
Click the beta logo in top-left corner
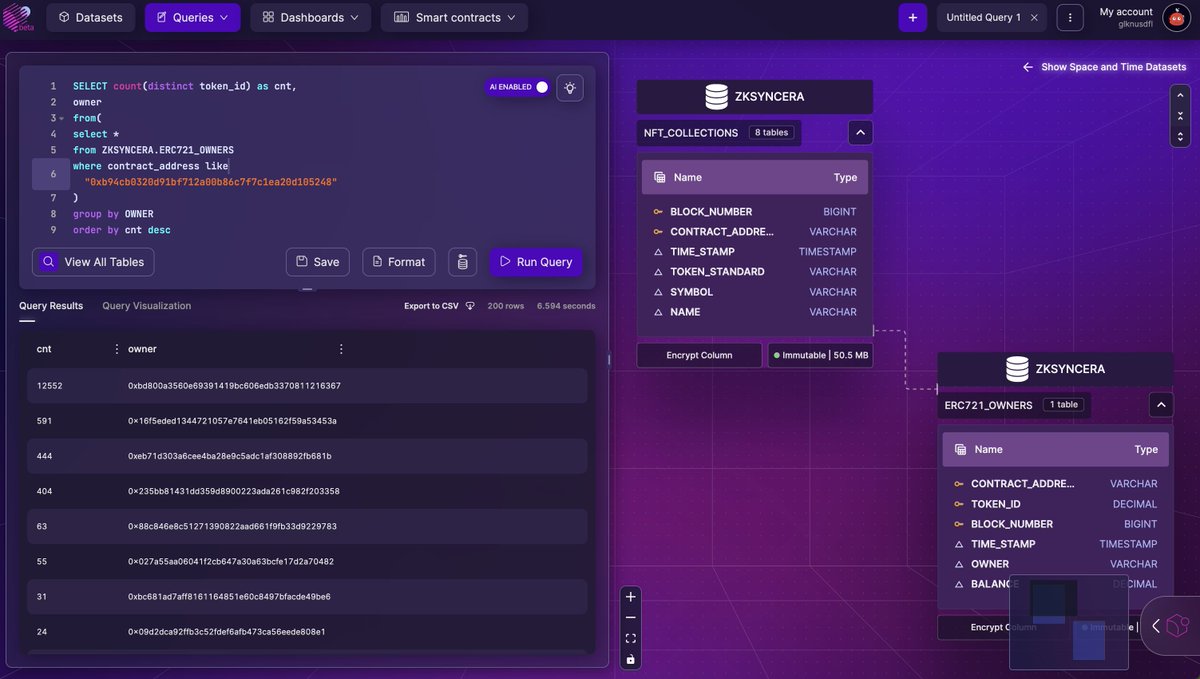[x=19, y=17]
